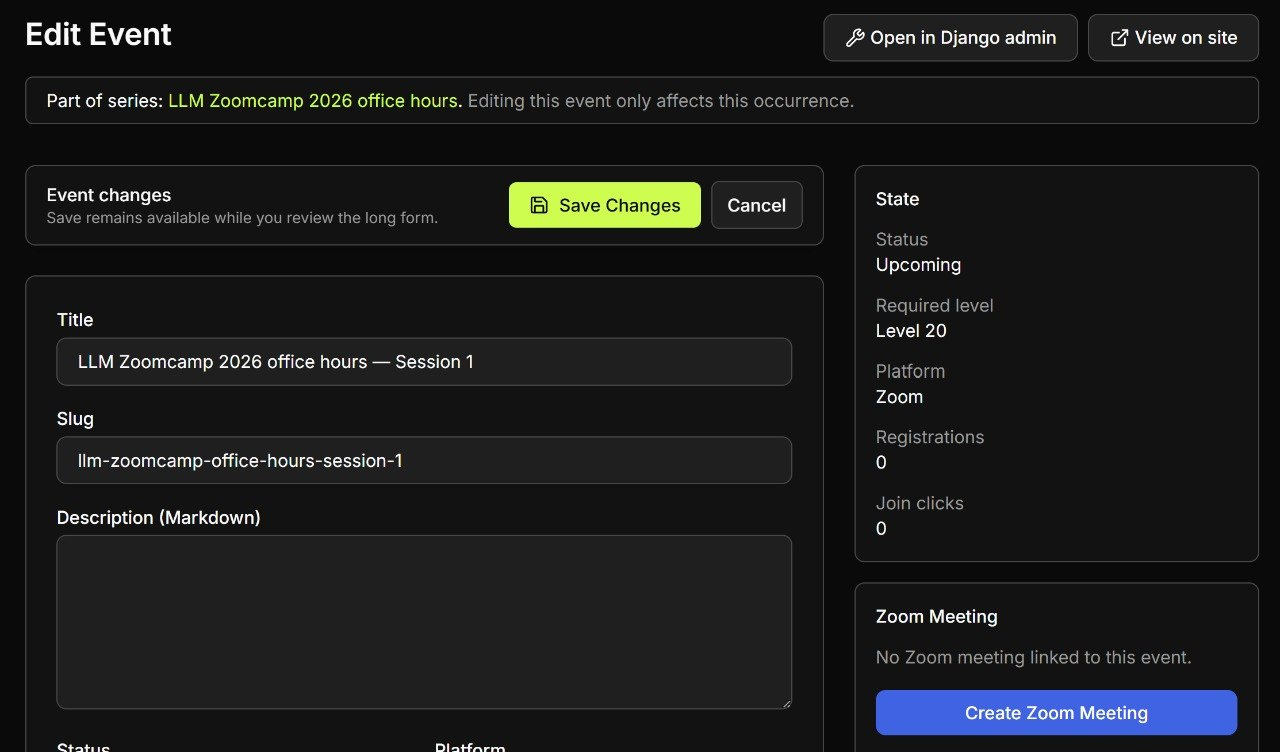Click inside the Description Markdown textarea

(x=424, y=622)
